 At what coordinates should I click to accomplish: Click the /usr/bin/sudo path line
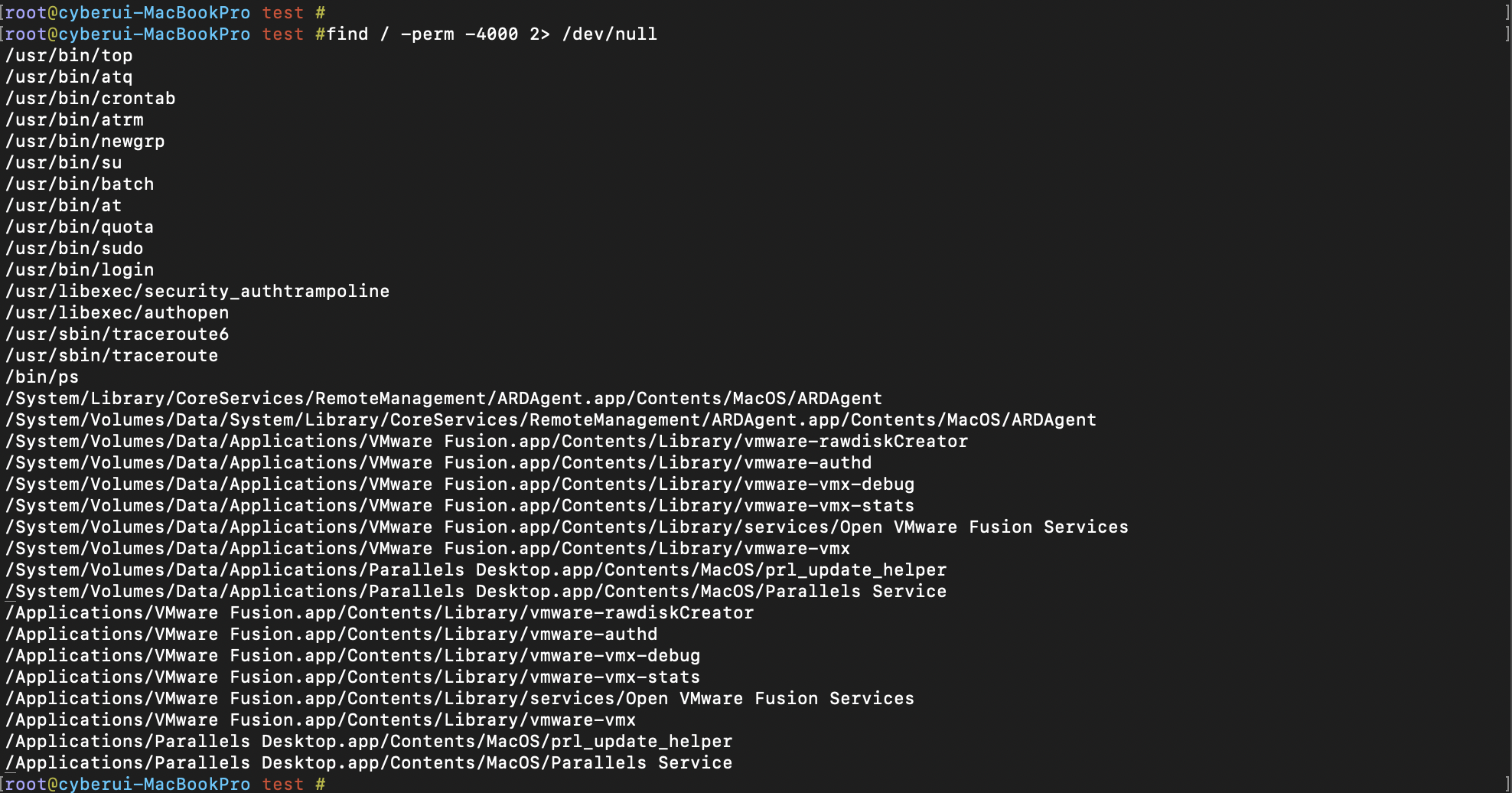(x=74, y=249)
